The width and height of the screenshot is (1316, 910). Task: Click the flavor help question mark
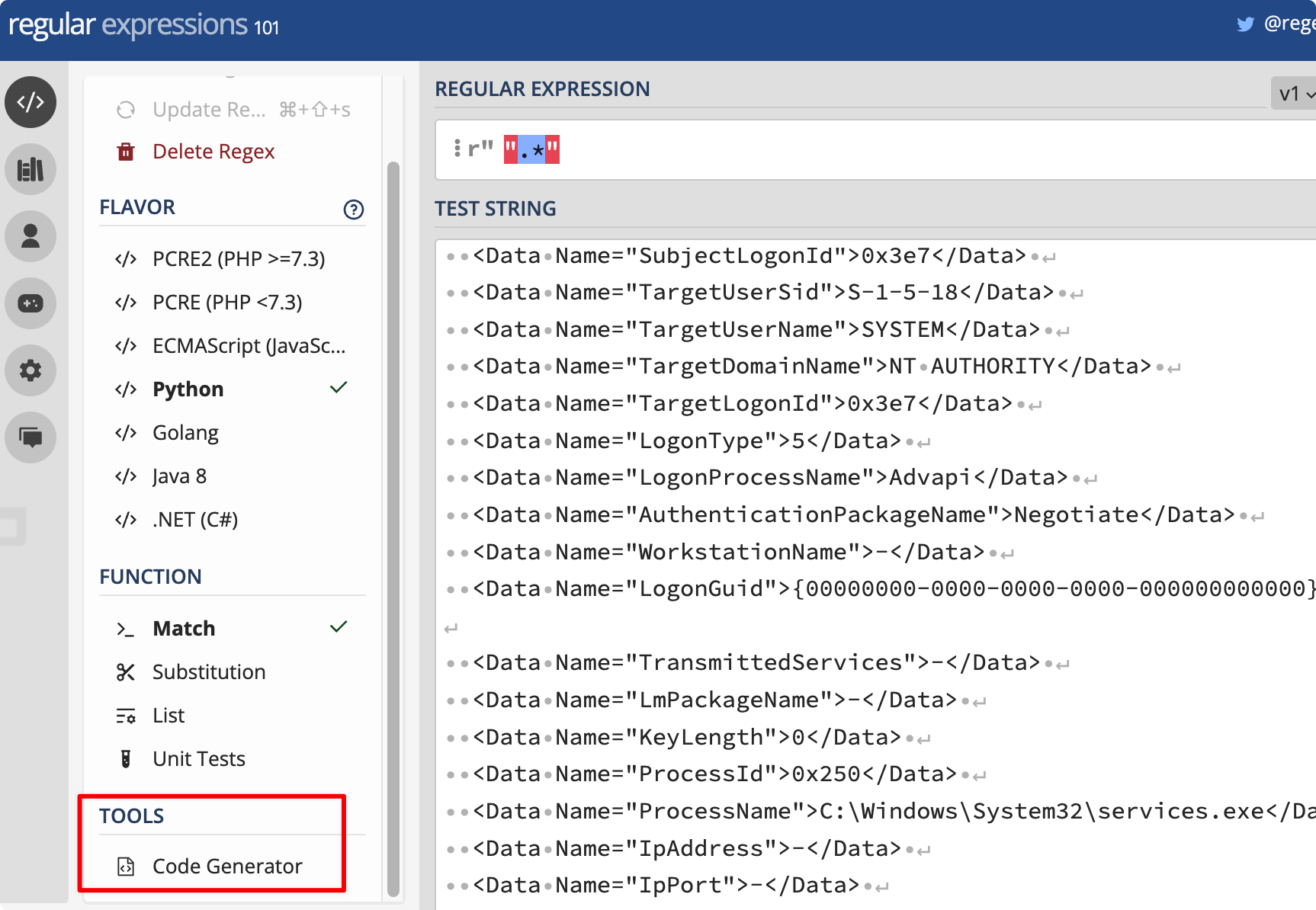click(x=352, y=210)
